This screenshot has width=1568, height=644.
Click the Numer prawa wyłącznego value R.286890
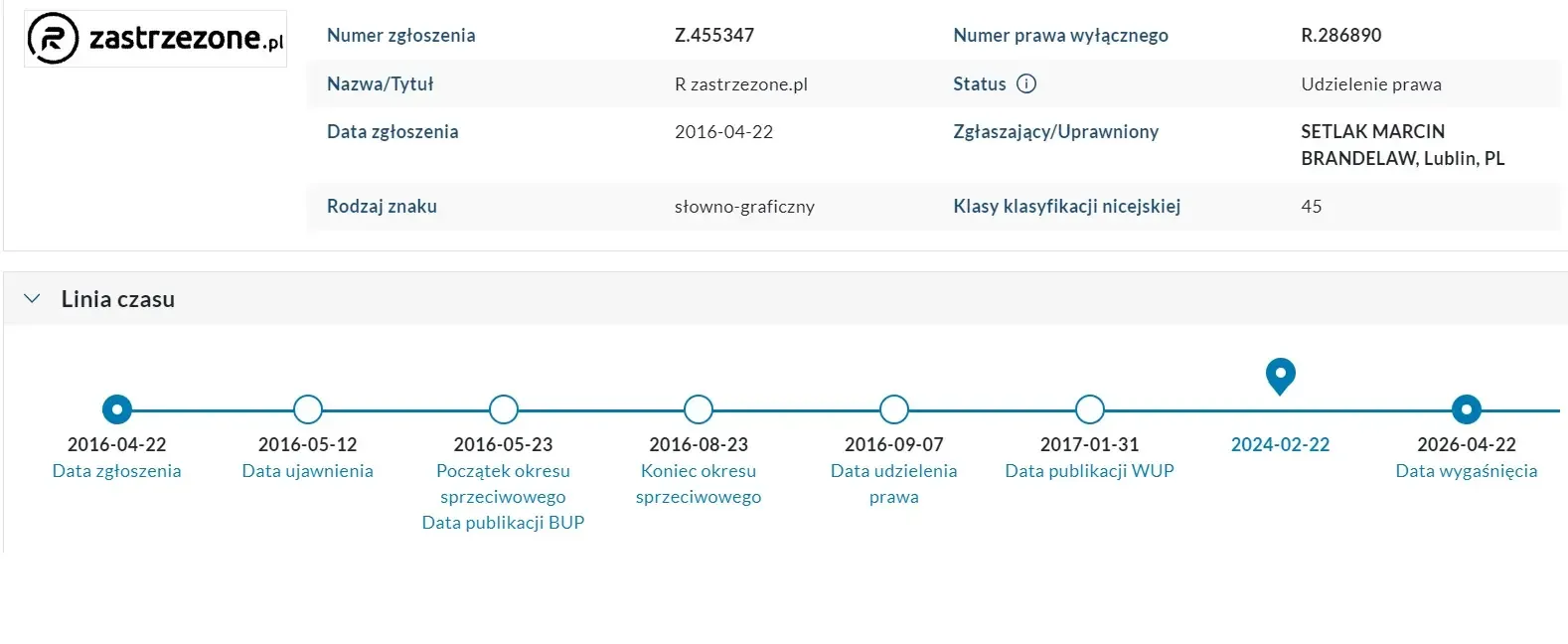click(x=1340, y=35)
